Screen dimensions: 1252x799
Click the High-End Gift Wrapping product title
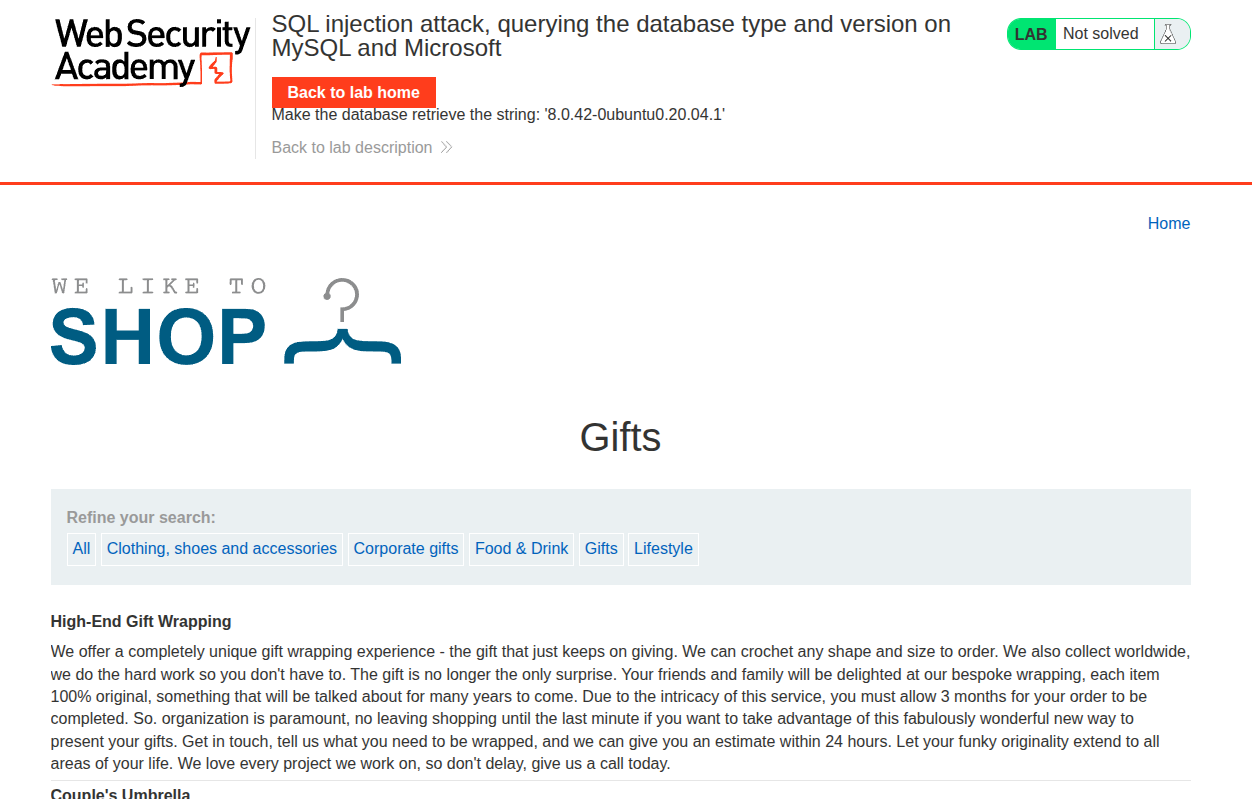pyautogui.click(x=141, y=622)
